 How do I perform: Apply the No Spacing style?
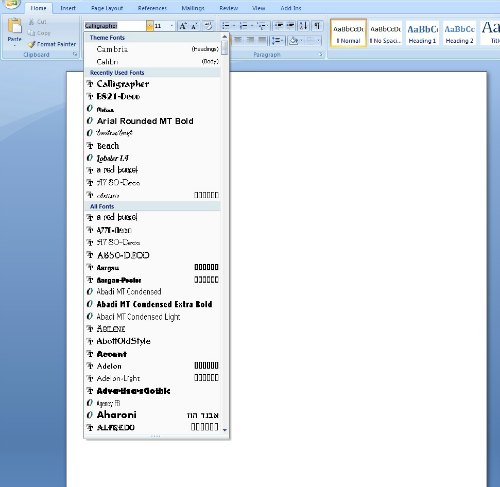[x=385, y=33]
